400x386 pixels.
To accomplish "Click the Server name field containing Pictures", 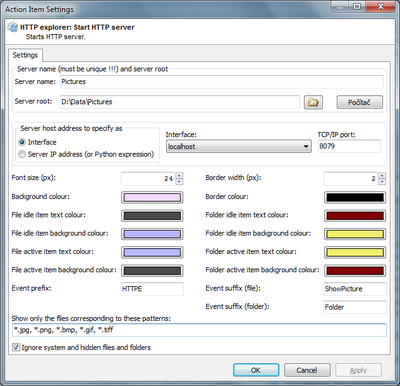I will 222,82.
